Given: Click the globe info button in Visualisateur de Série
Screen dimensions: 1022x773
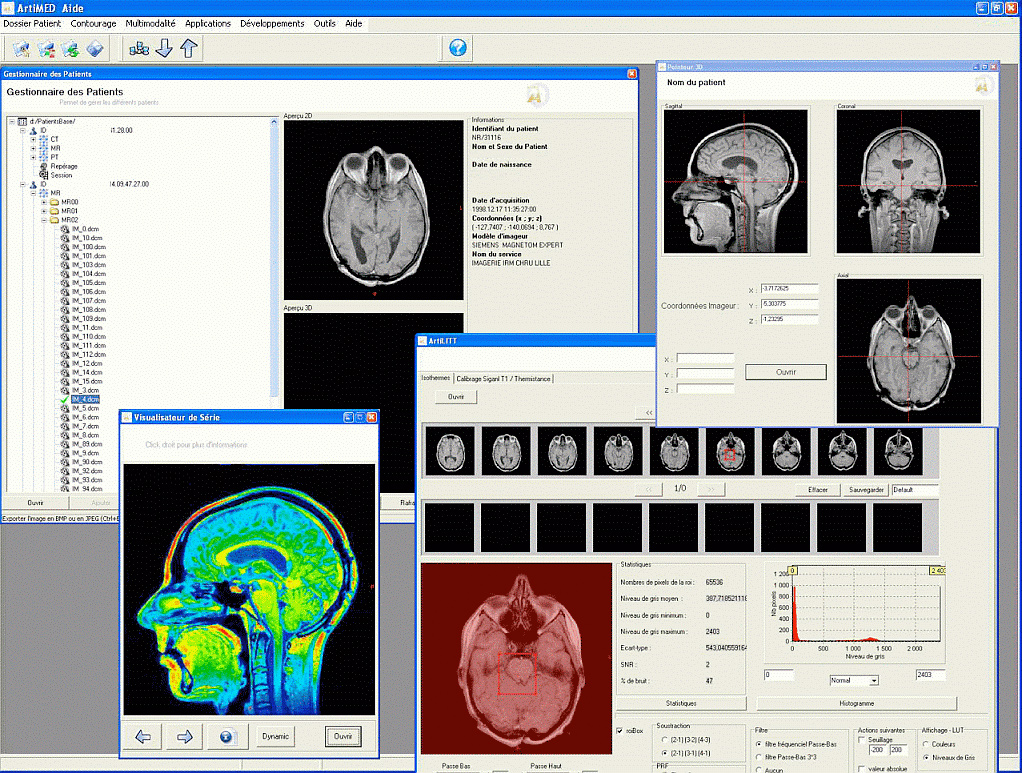Looking at the screenshot, I should pos(226,737).
